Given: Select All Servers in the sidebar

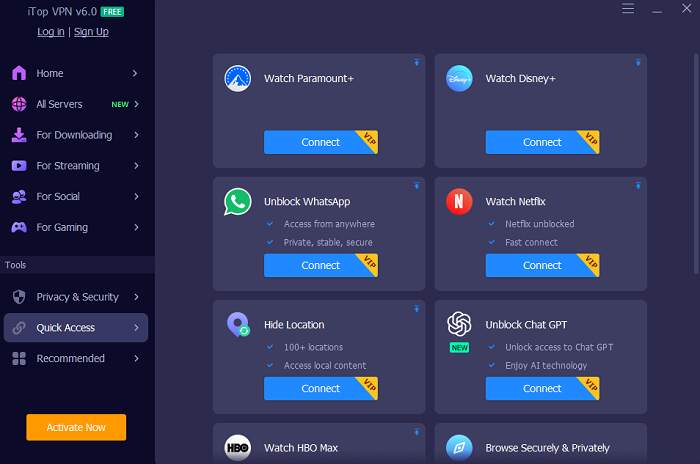Looking at the screenshot, I should point(76,104).
